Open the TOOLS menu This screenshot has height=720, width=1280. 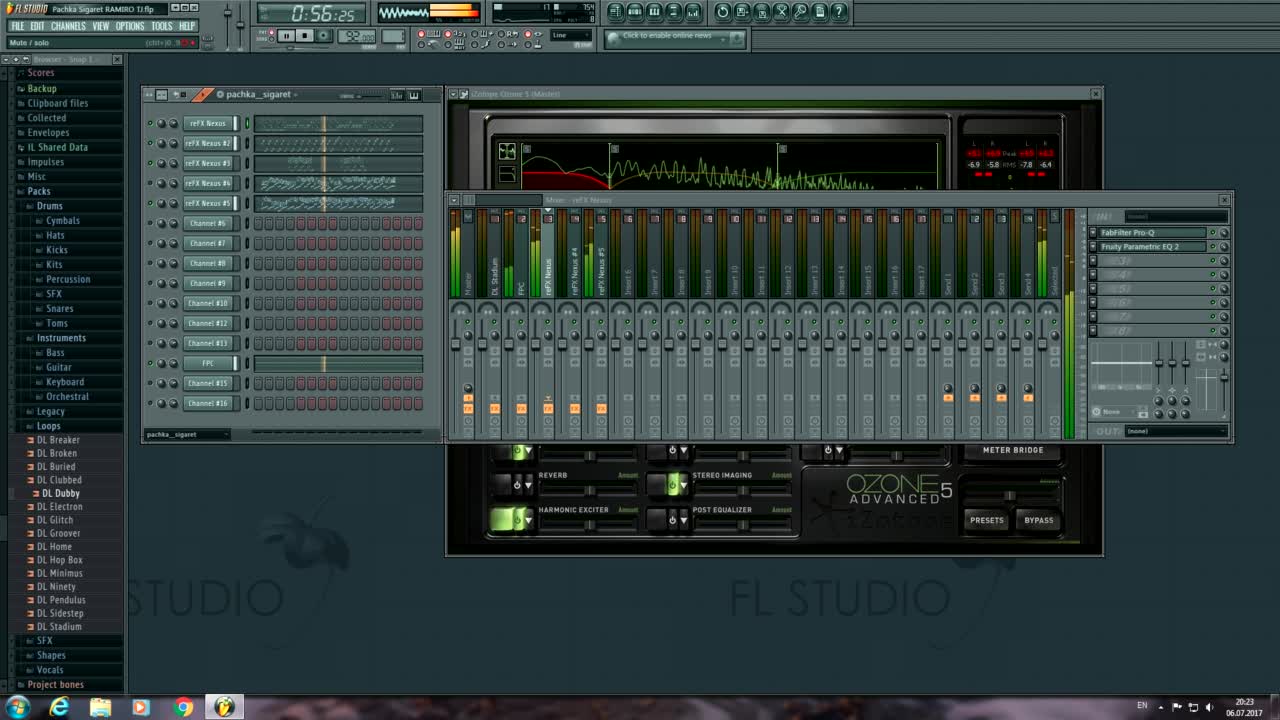pyautogui.click(x=162, y=26)
